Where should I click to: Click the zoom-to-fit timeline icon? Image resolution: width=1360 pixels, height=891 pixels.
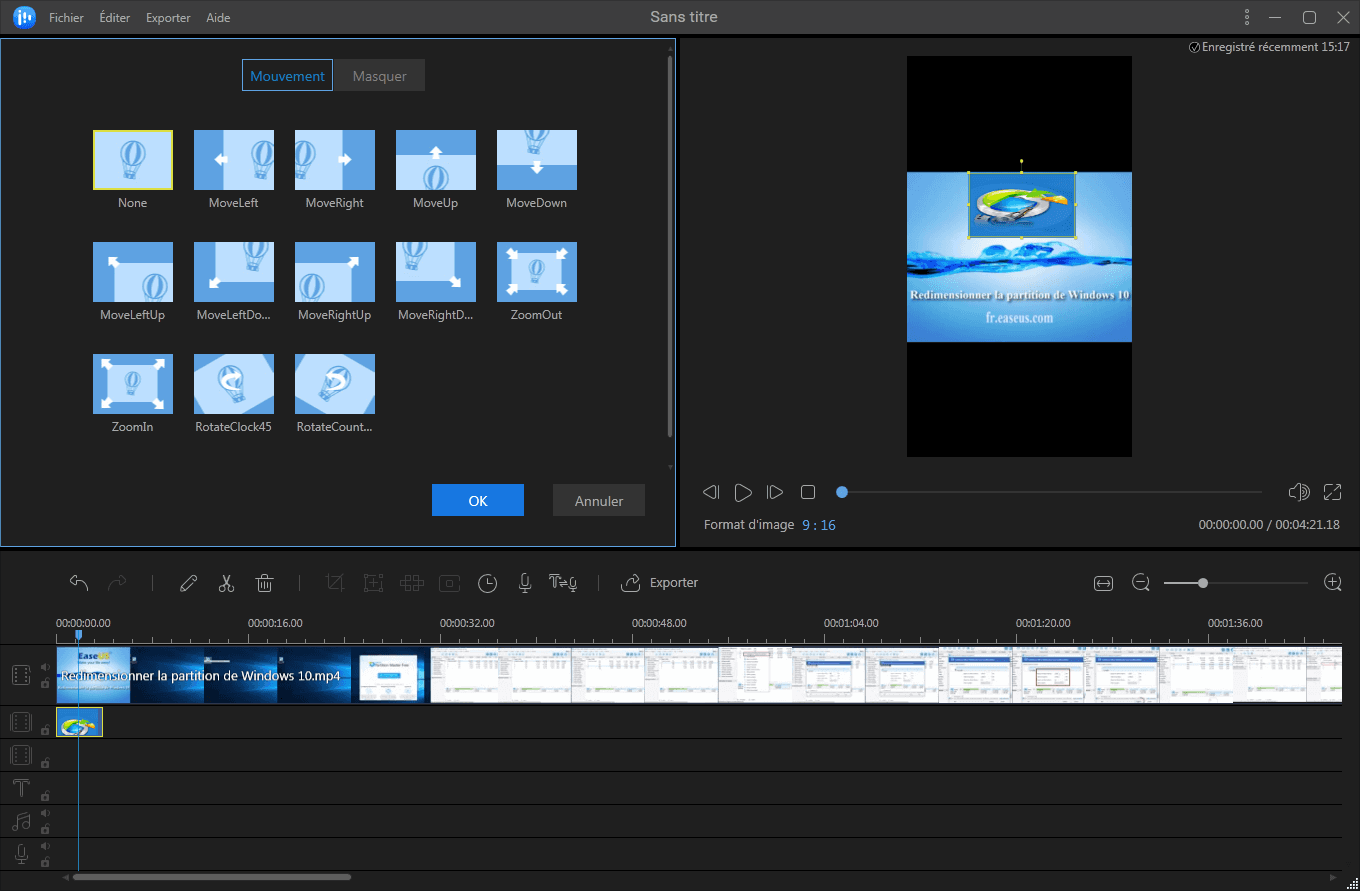[x=1103, y=583]
